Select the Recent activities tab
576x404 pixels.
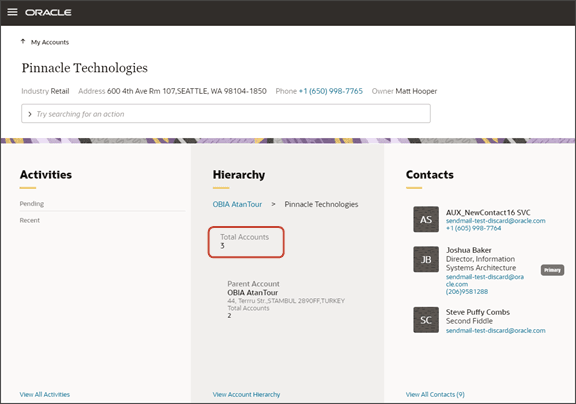point(30,220)
